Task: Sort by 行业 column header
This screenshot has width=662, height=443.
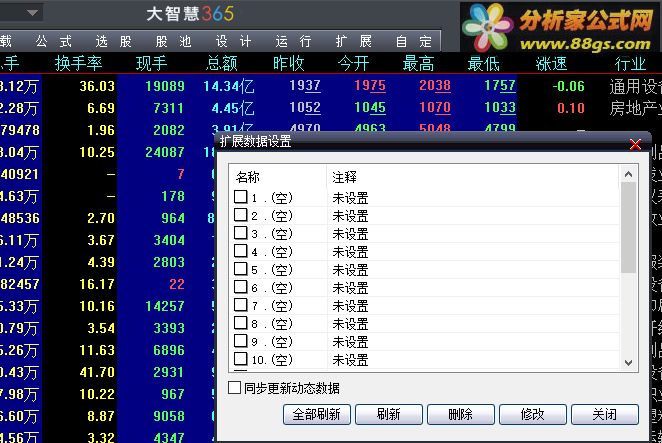Action: [630, 63]
